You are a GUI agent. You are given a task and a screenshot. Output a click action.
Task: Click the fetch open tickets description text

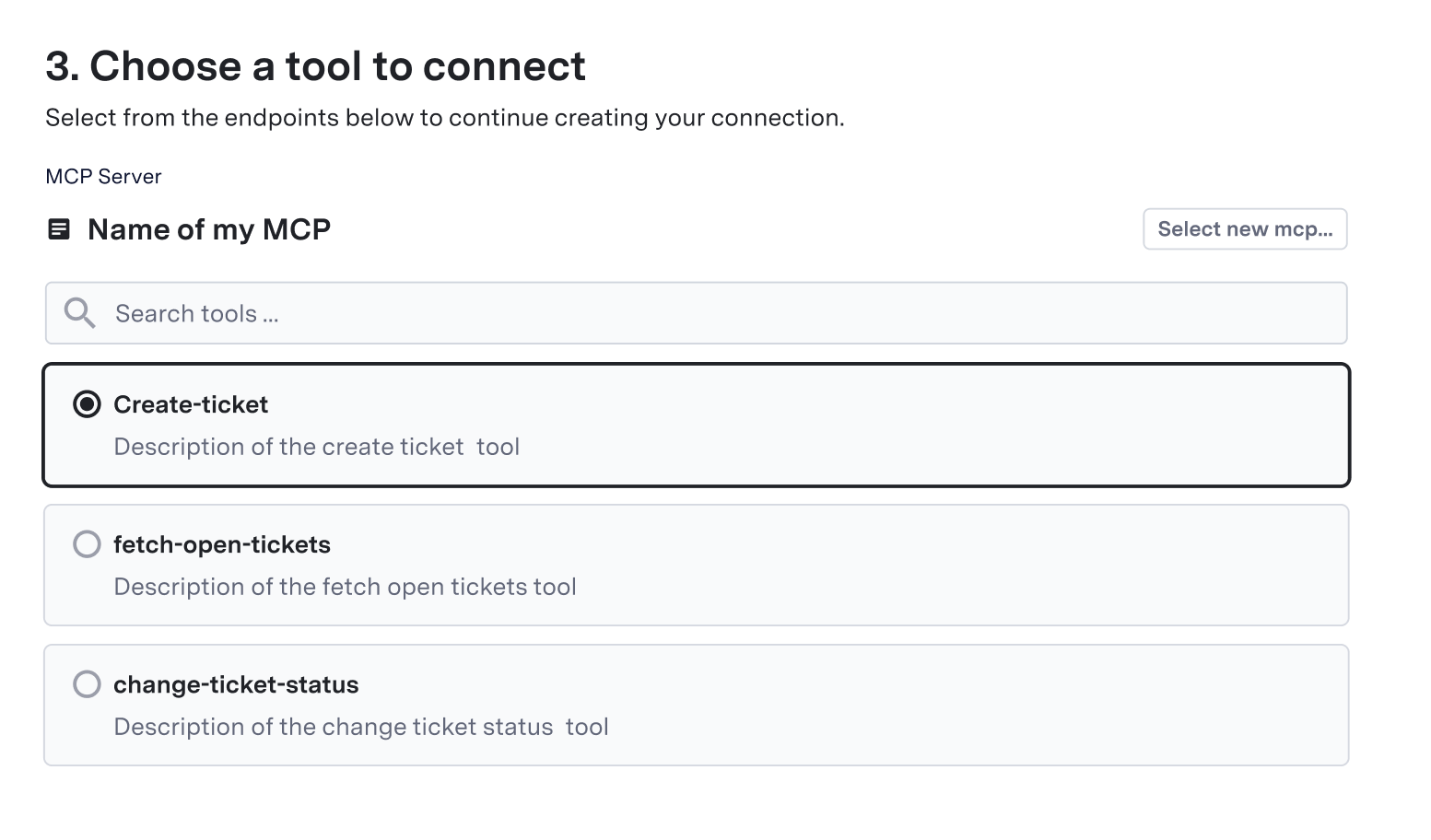click(x=345, y=587)
